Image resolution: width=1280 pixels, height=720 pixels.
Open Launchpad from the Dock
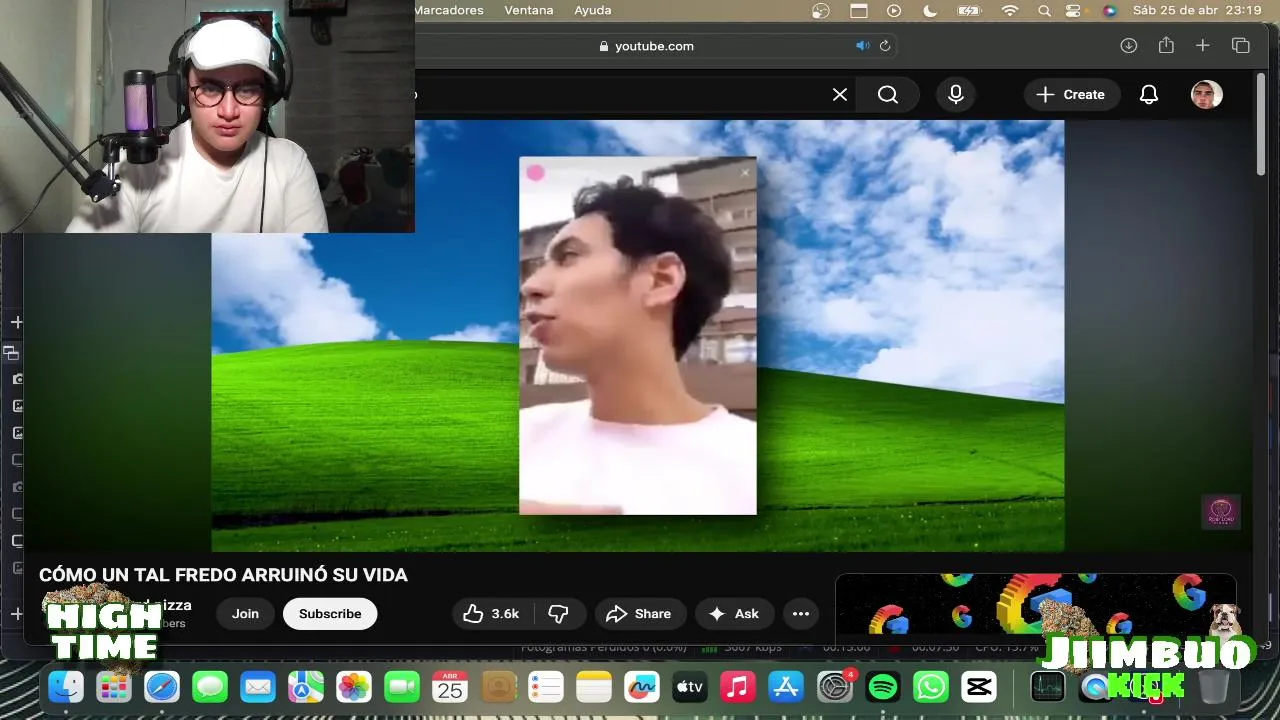tap(114, 687)
